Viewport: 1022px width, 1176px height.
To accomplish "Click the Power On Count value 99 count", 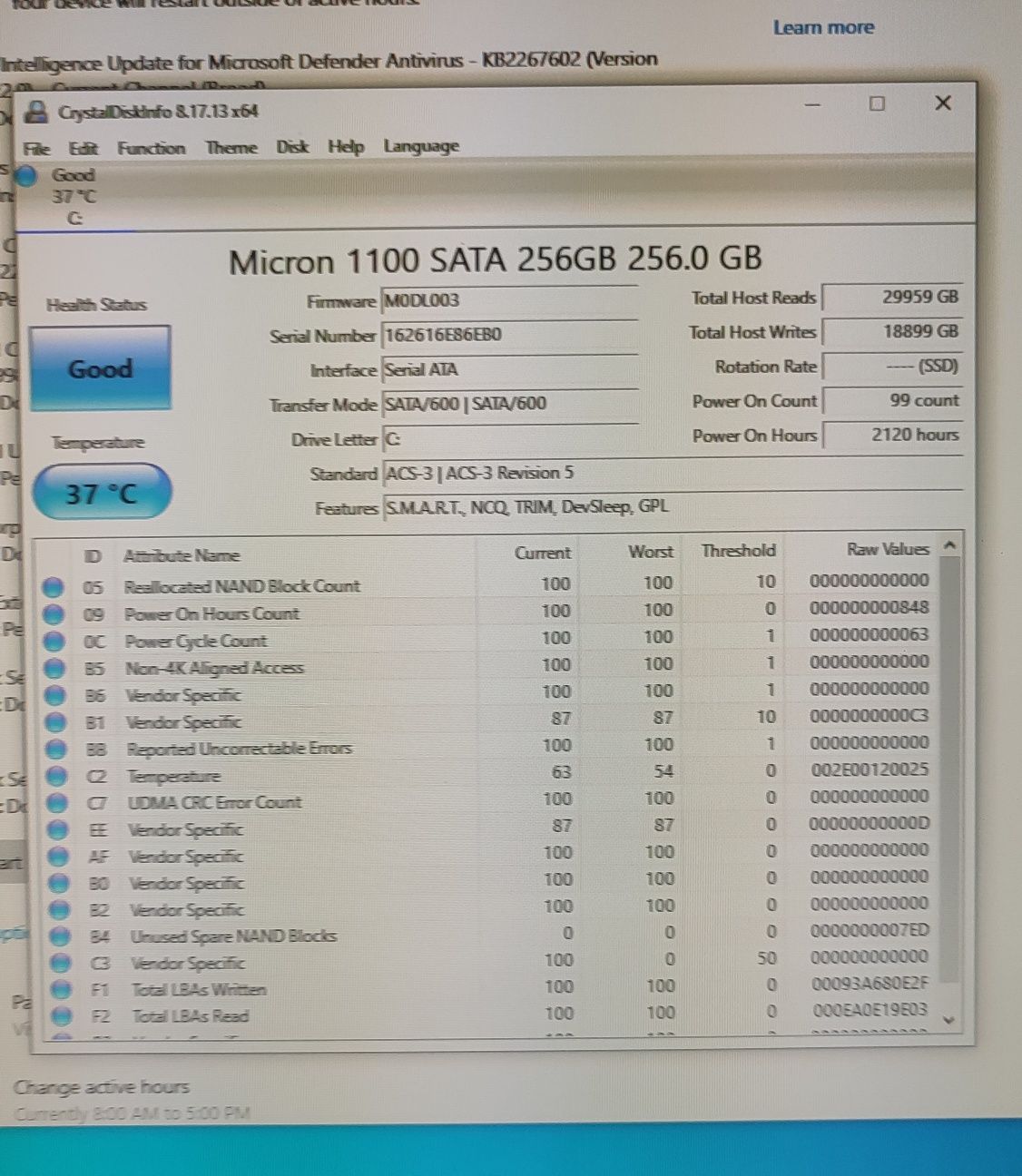I will (891, 400).
